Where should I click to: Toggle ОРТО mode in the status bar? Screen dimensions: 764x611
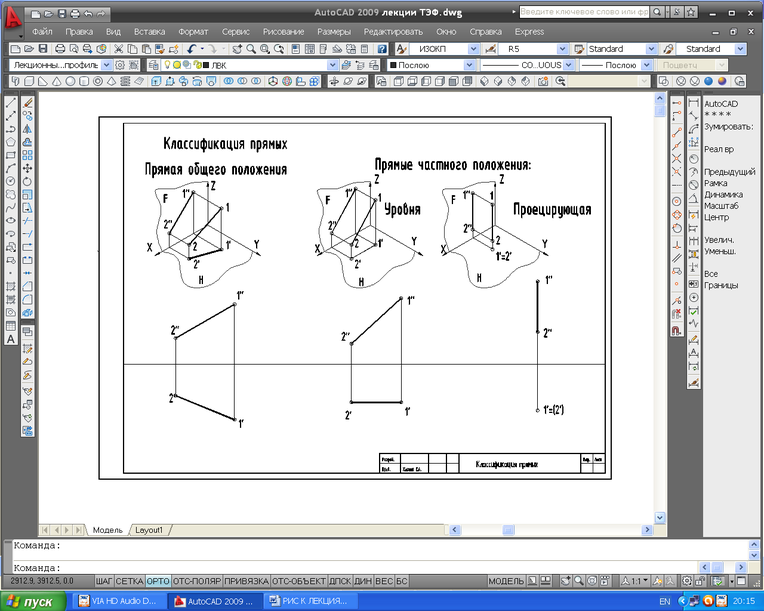pyautogui.click(x=158, y=581)
